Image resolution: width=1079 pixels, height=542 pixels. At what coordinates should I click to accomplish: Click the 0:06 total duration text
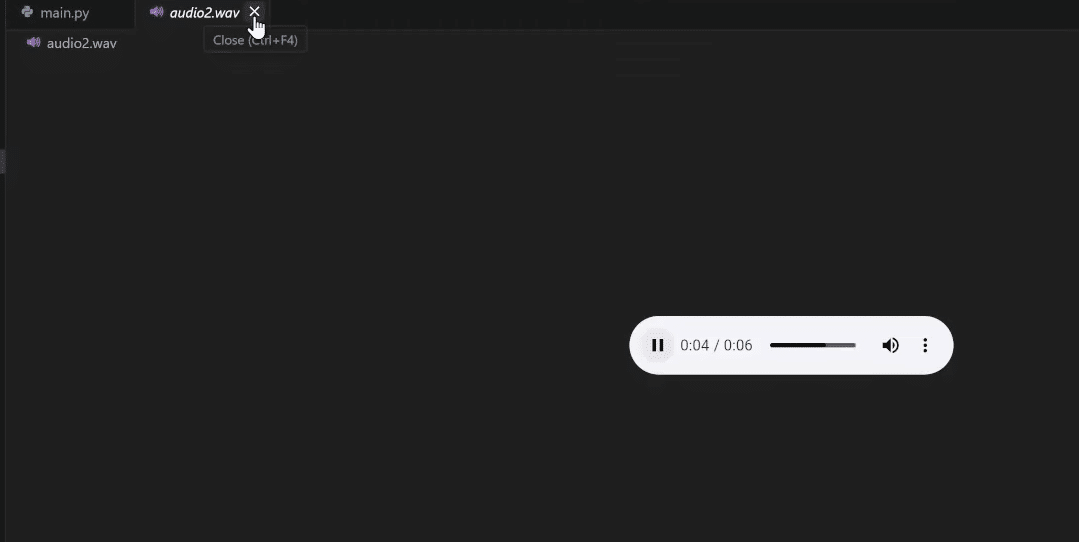(x=738, y=345)
